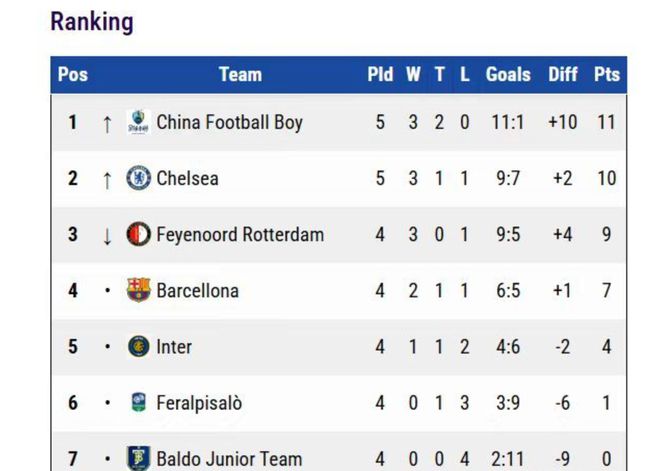Click the up arrow beside China Football Boy
Screen dimensions: 660x471
[107, 123]
